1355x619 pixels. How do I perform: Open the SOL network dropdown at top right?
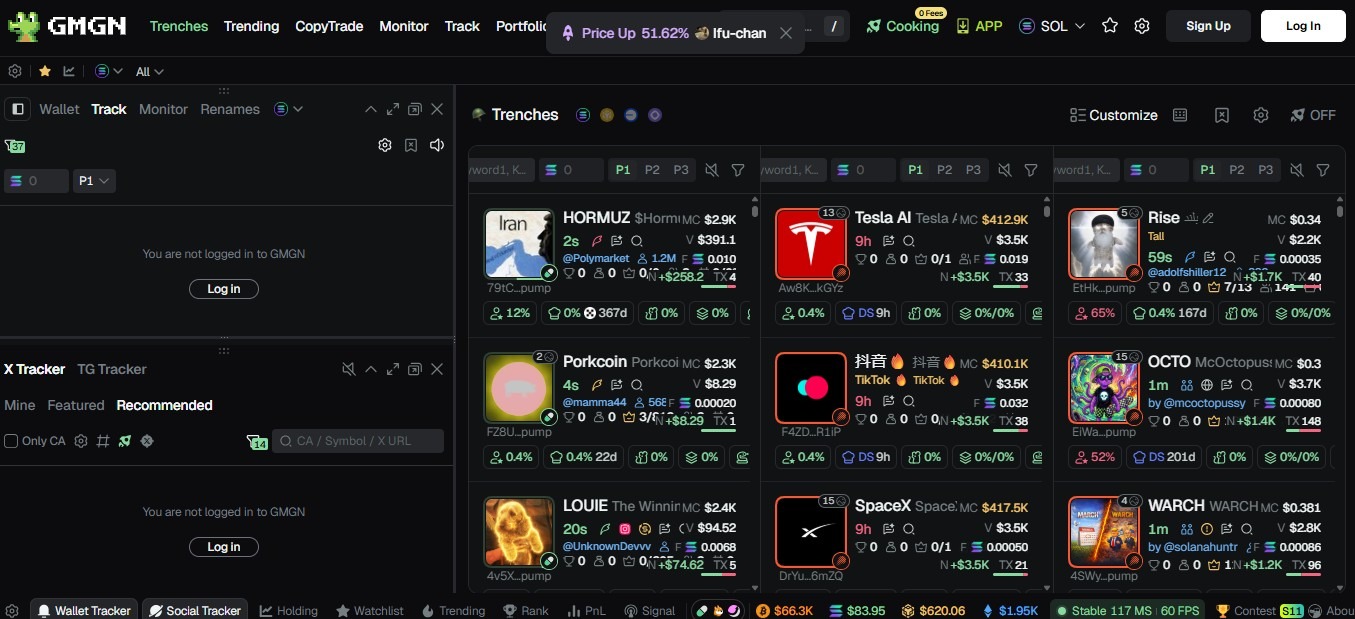(1052, 26)
